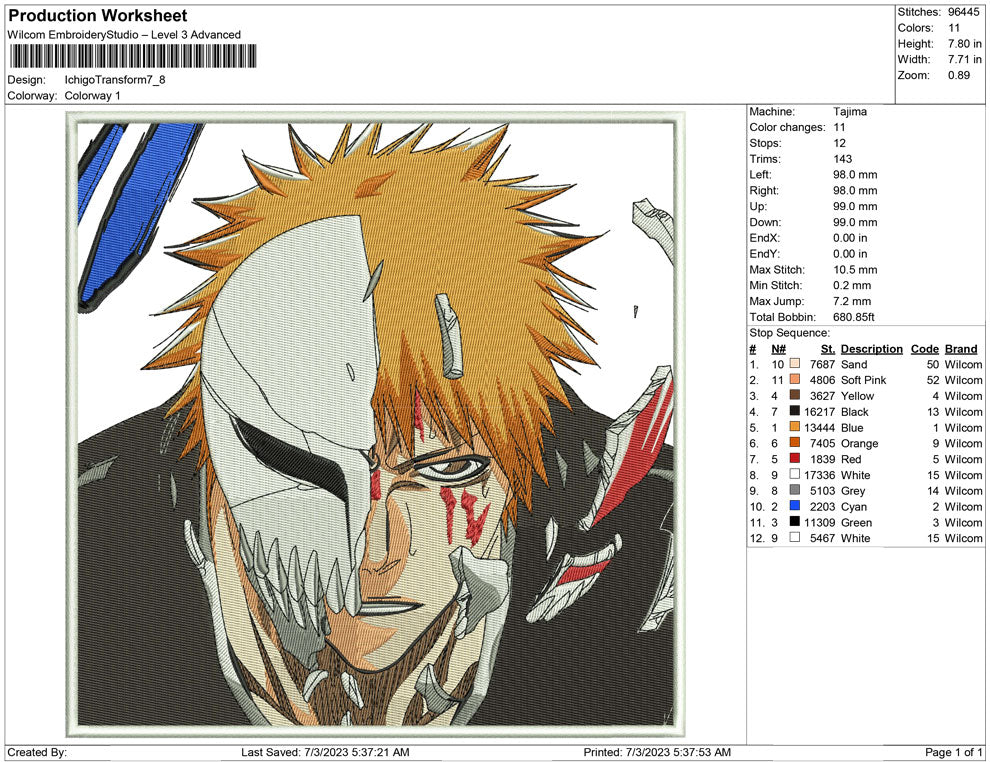
Task: Select the Stitches count value 96445
Action: pyautogui.click(x=966, y=12)
